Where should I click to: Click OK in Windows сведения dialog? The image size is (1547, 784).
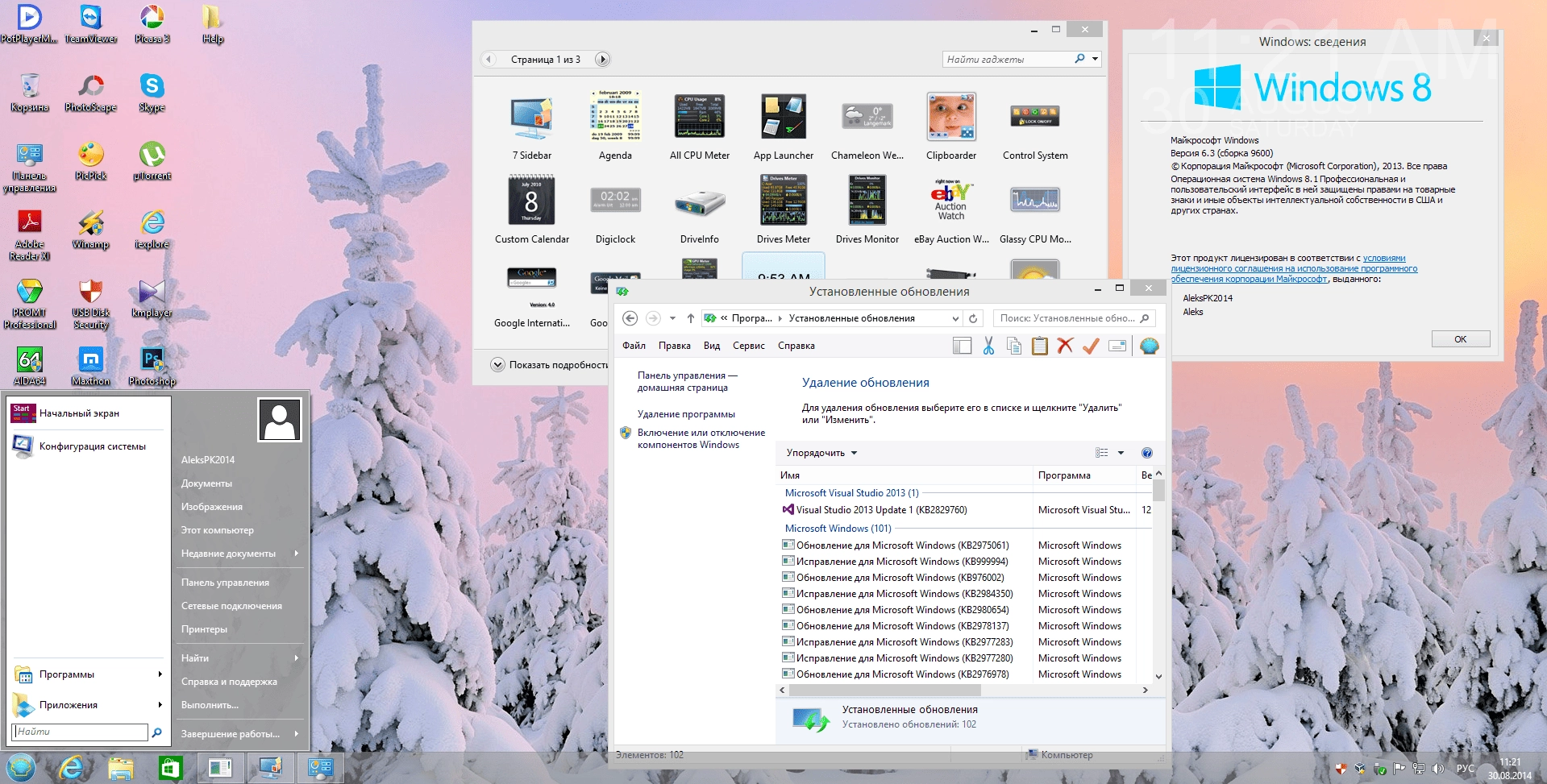pos(1460,339)
